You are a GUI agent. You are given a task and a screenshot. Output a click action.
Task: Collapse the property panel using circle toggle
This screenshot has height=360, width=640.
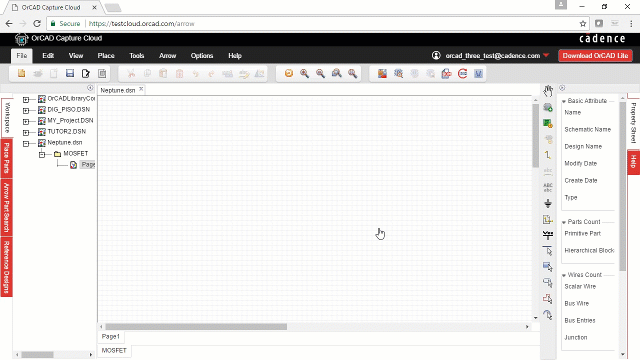(562, 88)
